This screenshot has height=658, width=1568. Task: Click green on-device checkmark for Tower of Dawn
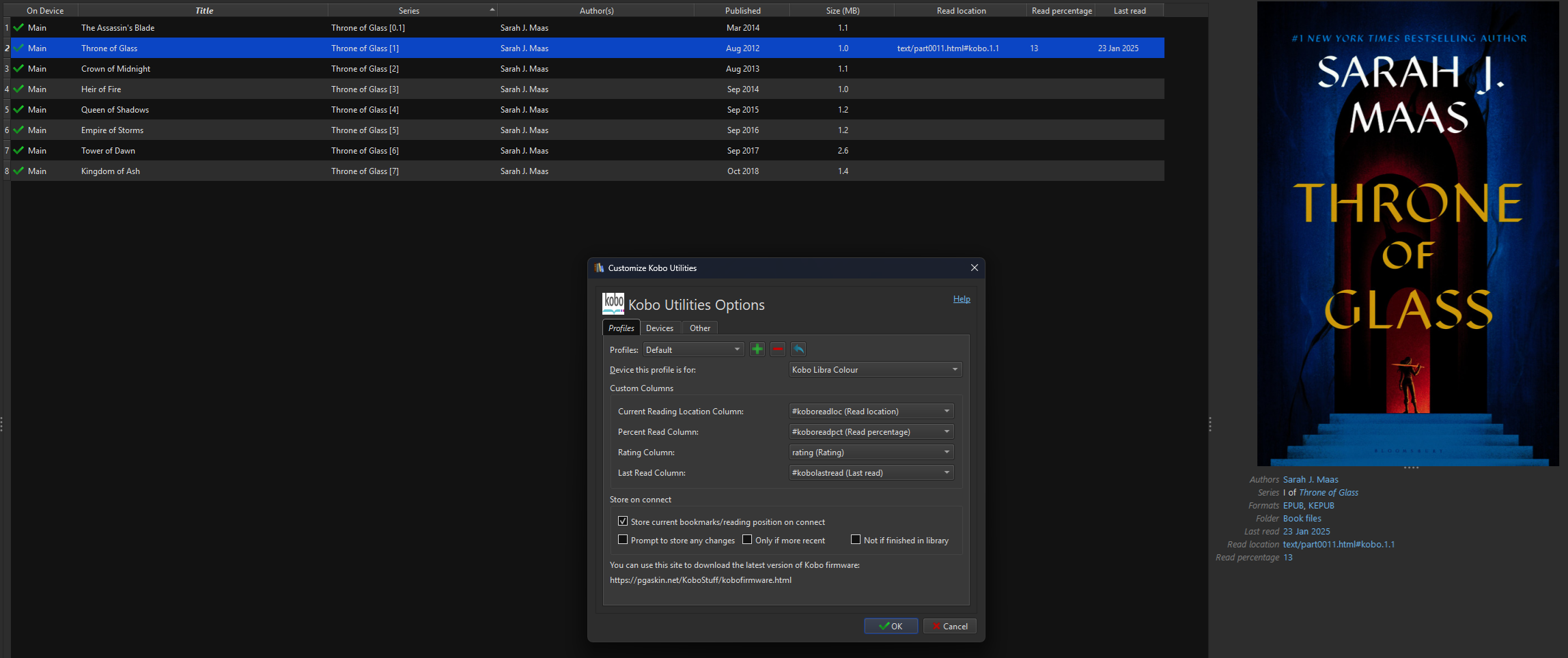coord(18,151)
